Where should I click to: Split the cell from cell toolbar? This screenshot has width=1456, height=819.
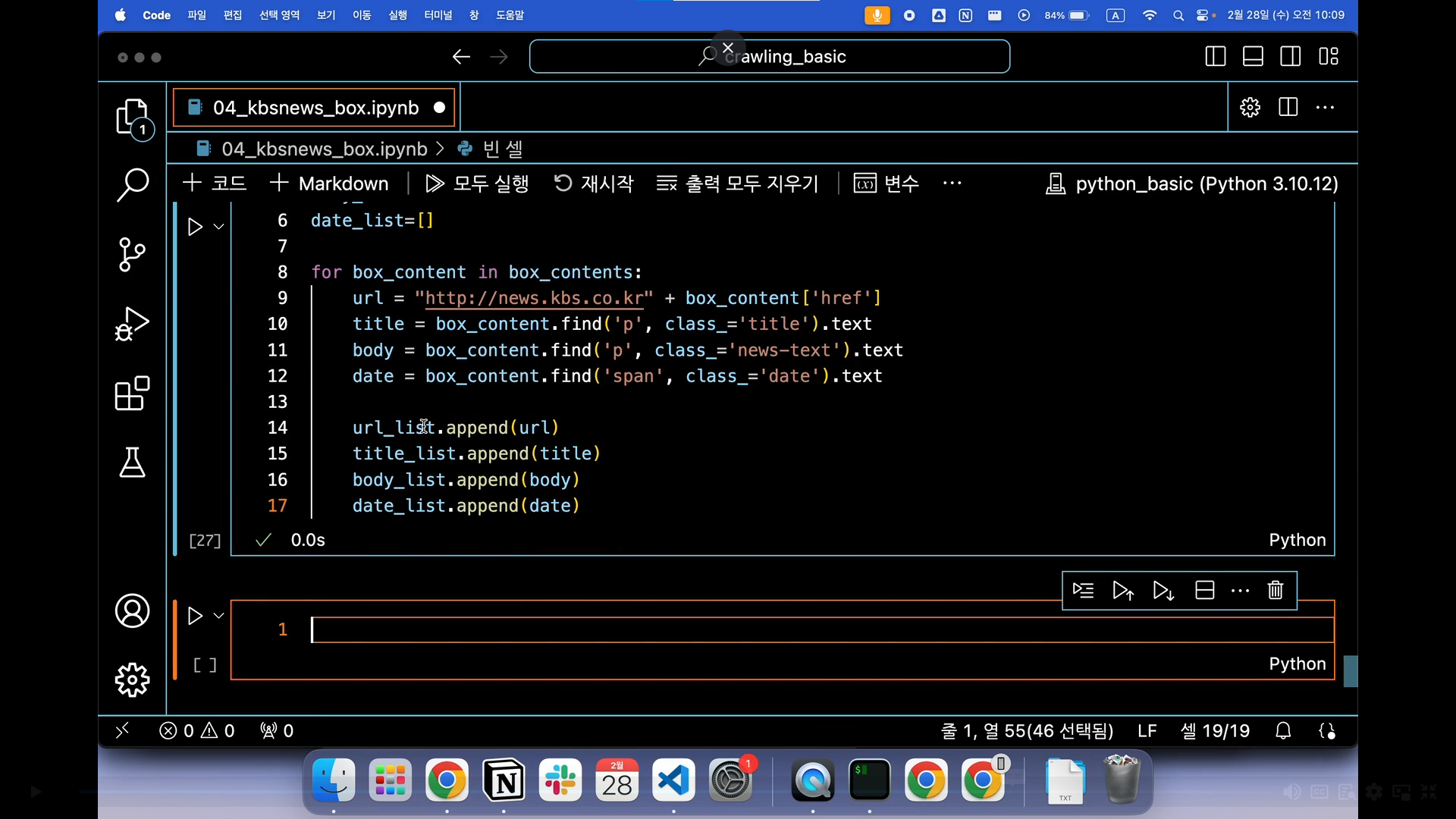[x=1204, y=591]
